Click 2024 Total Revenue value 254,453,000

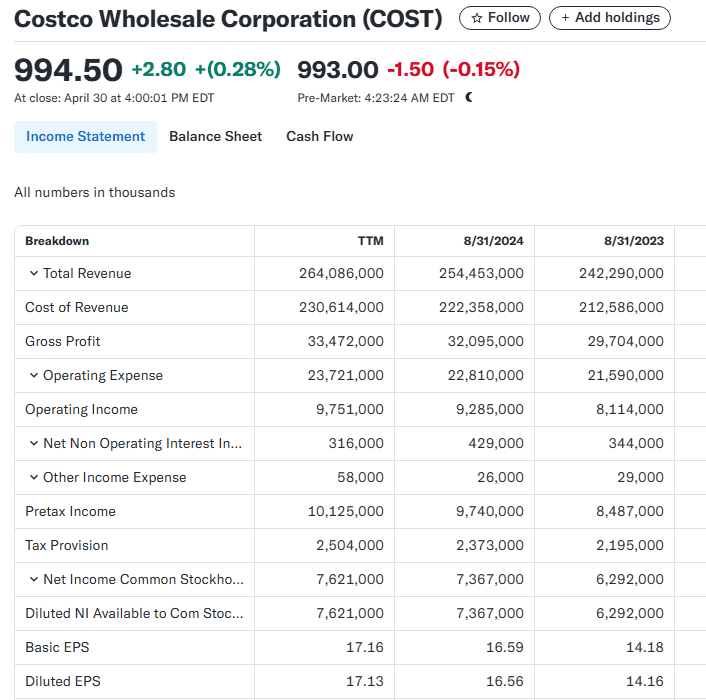(481, 273)
